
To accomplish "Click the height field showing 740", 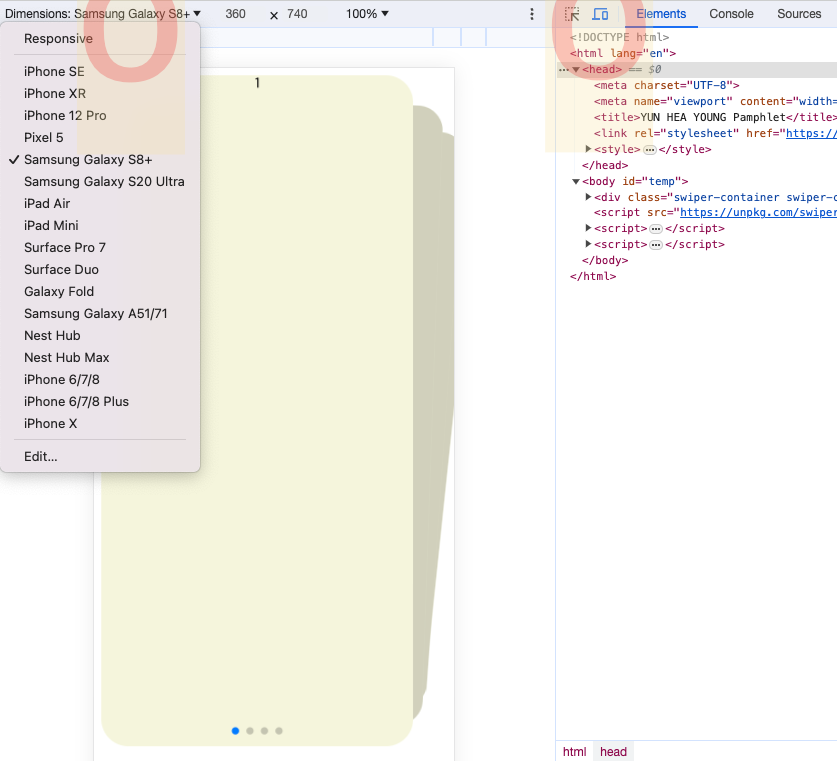I will click(297, 14).
